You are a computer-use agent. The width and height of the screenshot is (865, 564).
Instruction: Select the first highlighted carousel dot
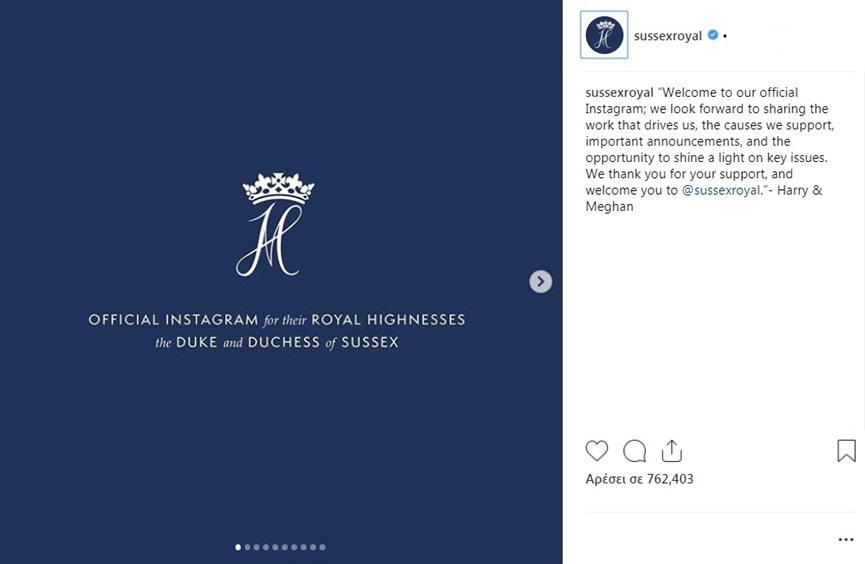click(238, 547)
